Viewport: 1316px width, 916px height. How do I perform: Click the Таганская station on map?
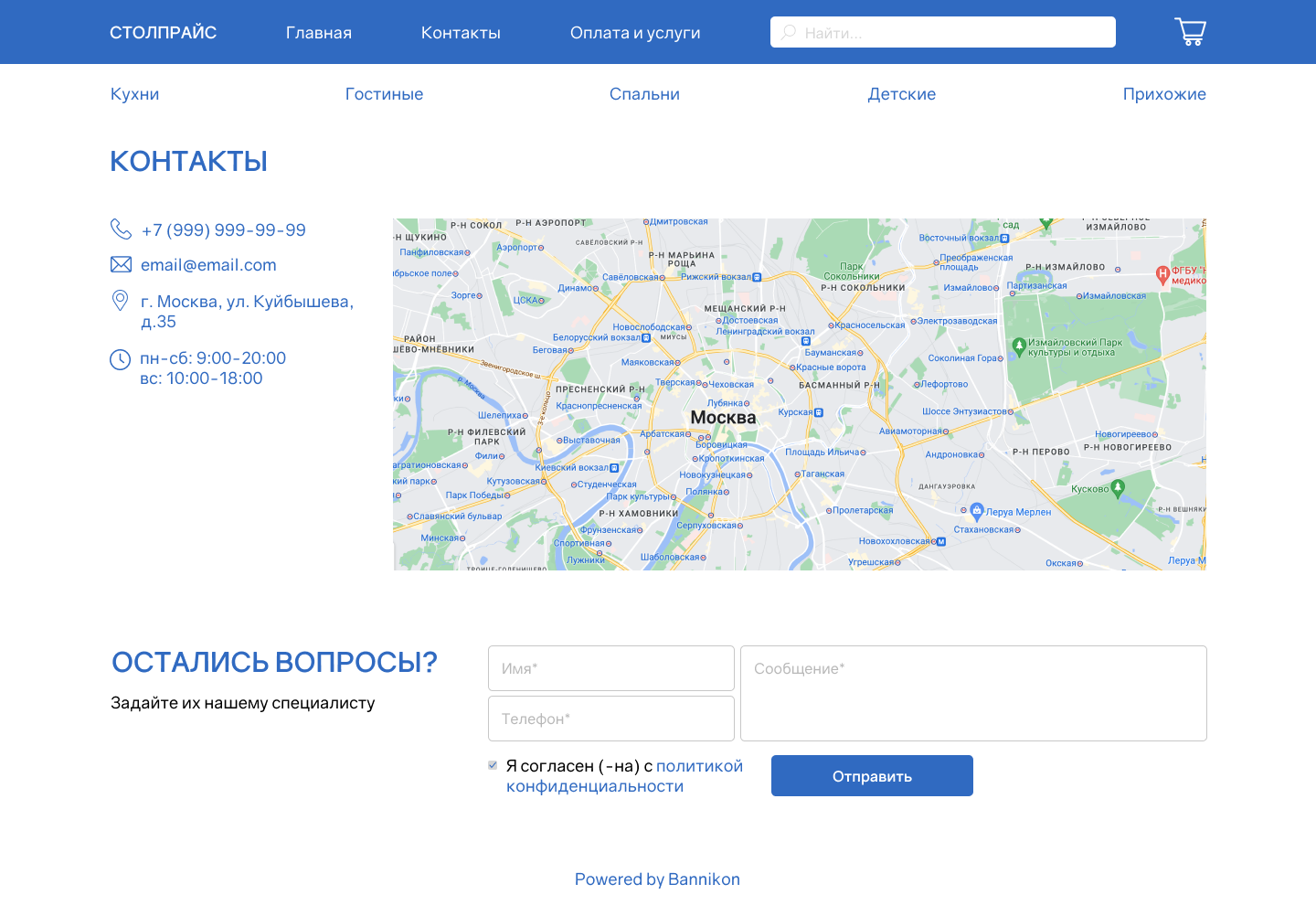click(820, 474)
